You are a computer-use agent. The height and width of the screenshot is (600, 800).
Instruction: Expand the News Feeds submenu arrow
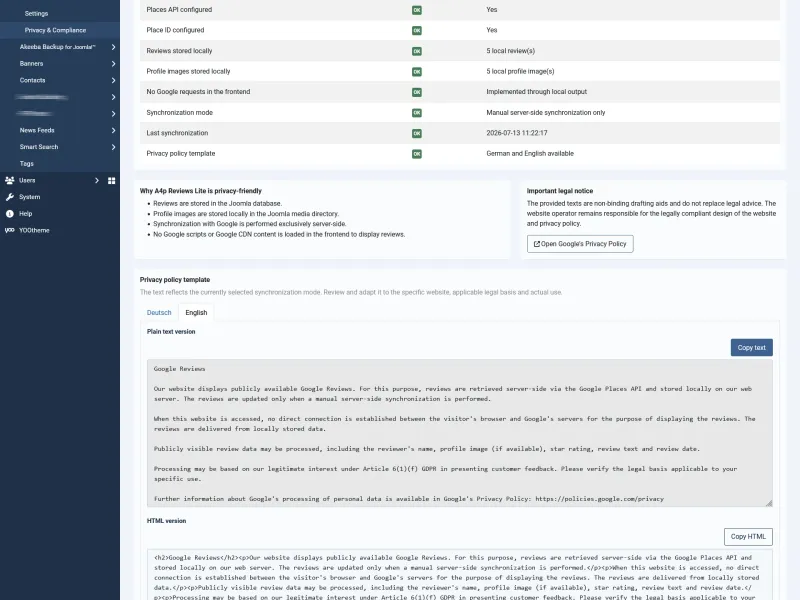[x=113, y=130]
